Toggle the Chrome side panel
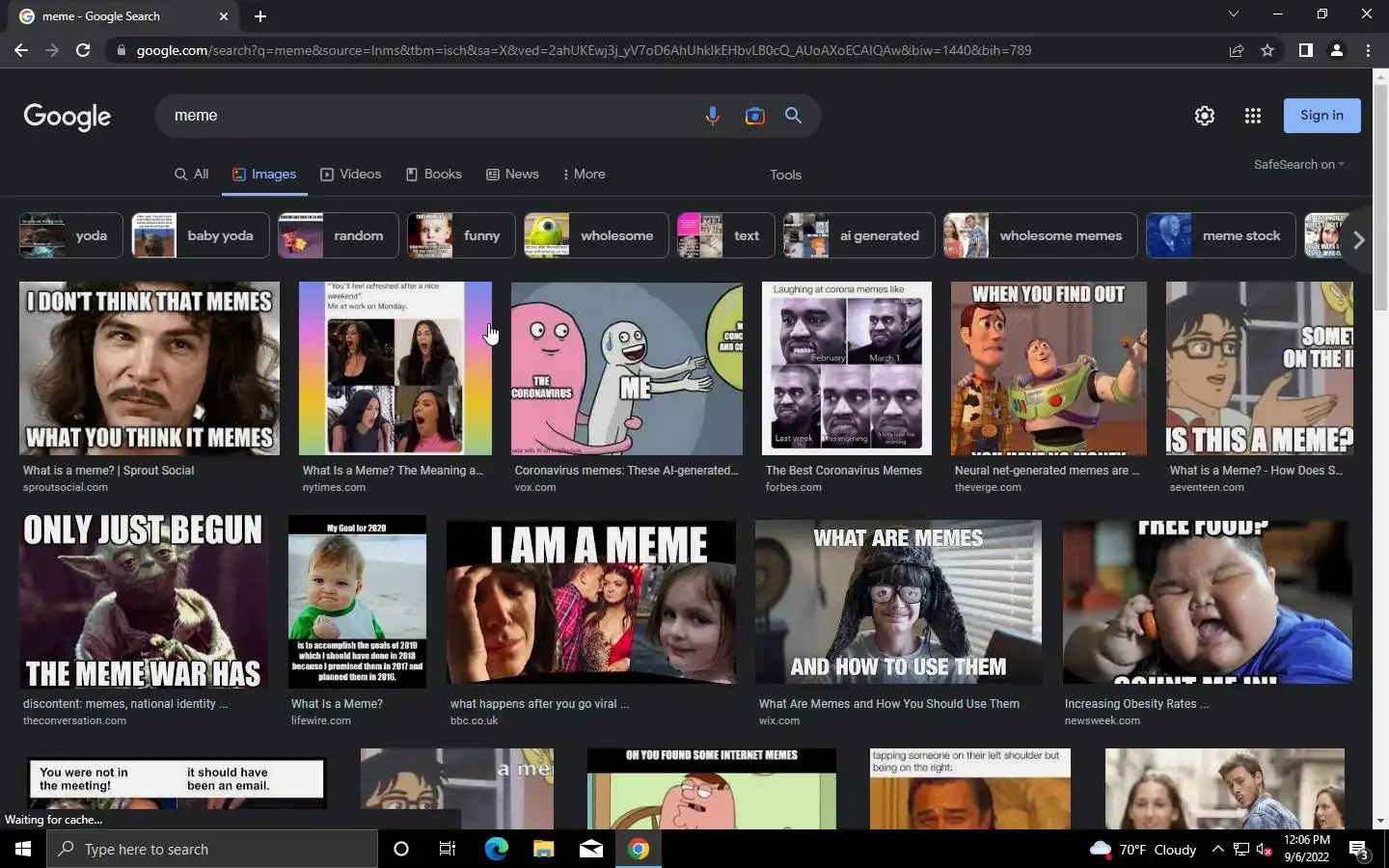The height and width of the screenshot is (868, 1389). click(1305, 50)
